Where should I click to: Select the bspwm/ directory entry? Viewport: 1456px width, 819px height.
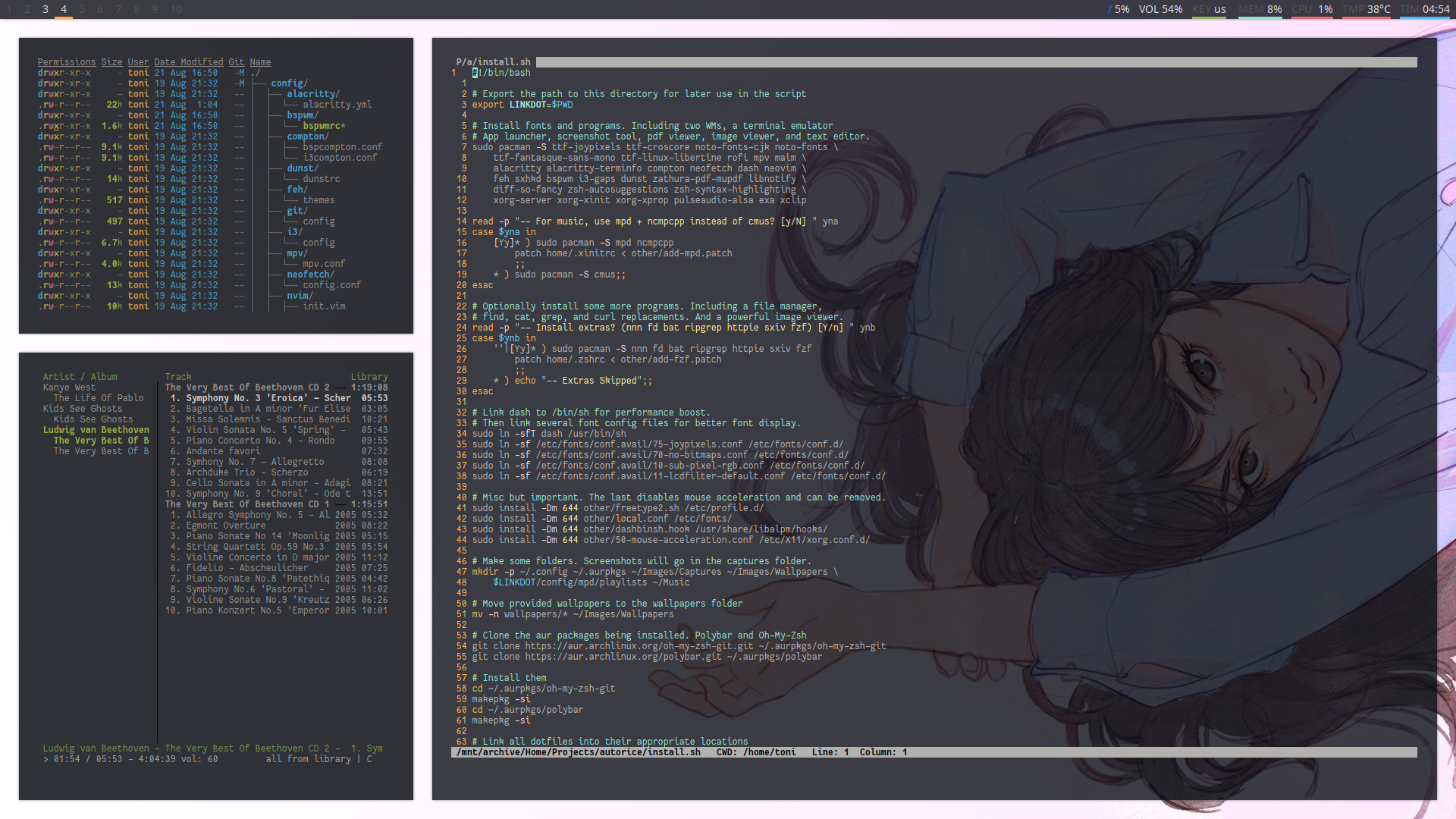pyautogui.click(x=302, y=115)
